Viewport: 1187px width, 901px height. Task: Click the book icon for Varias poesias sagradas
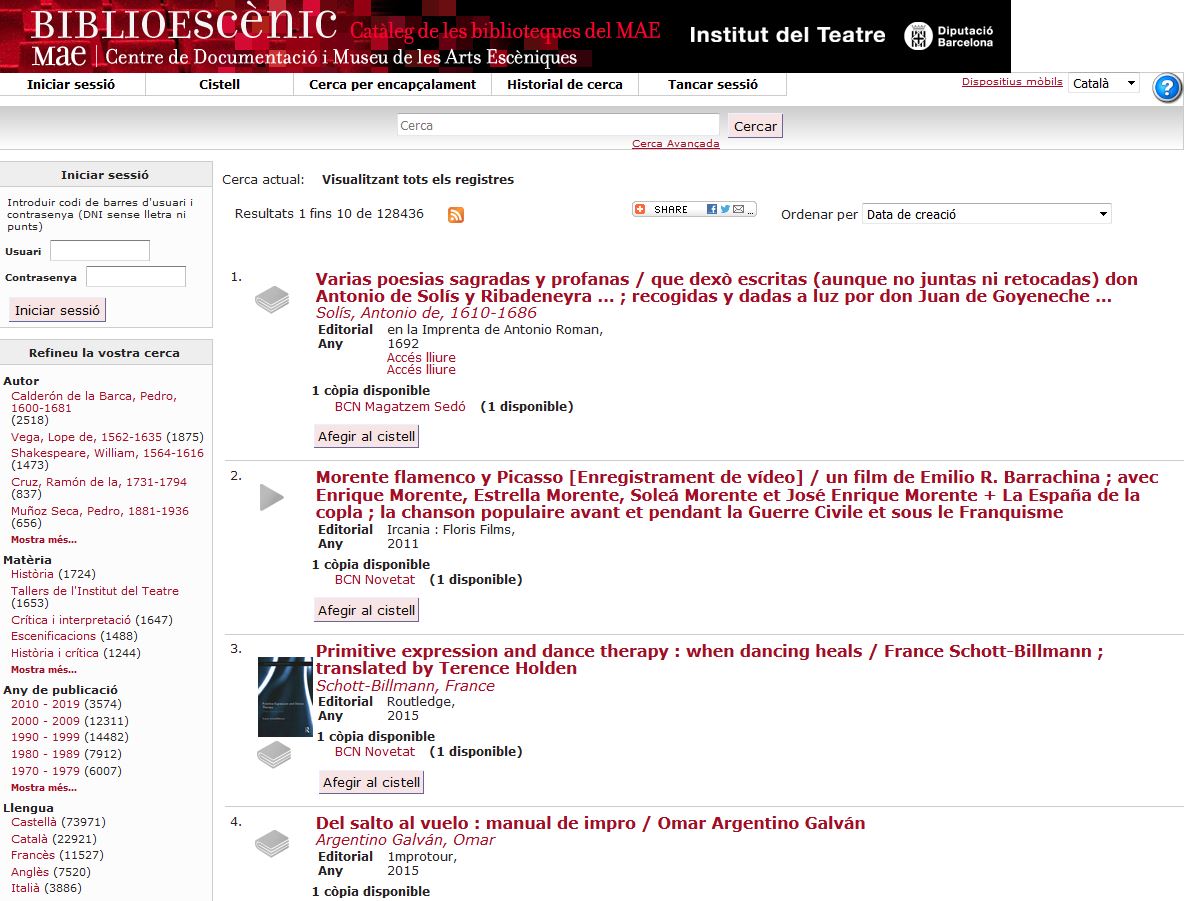tap(272, 299)
